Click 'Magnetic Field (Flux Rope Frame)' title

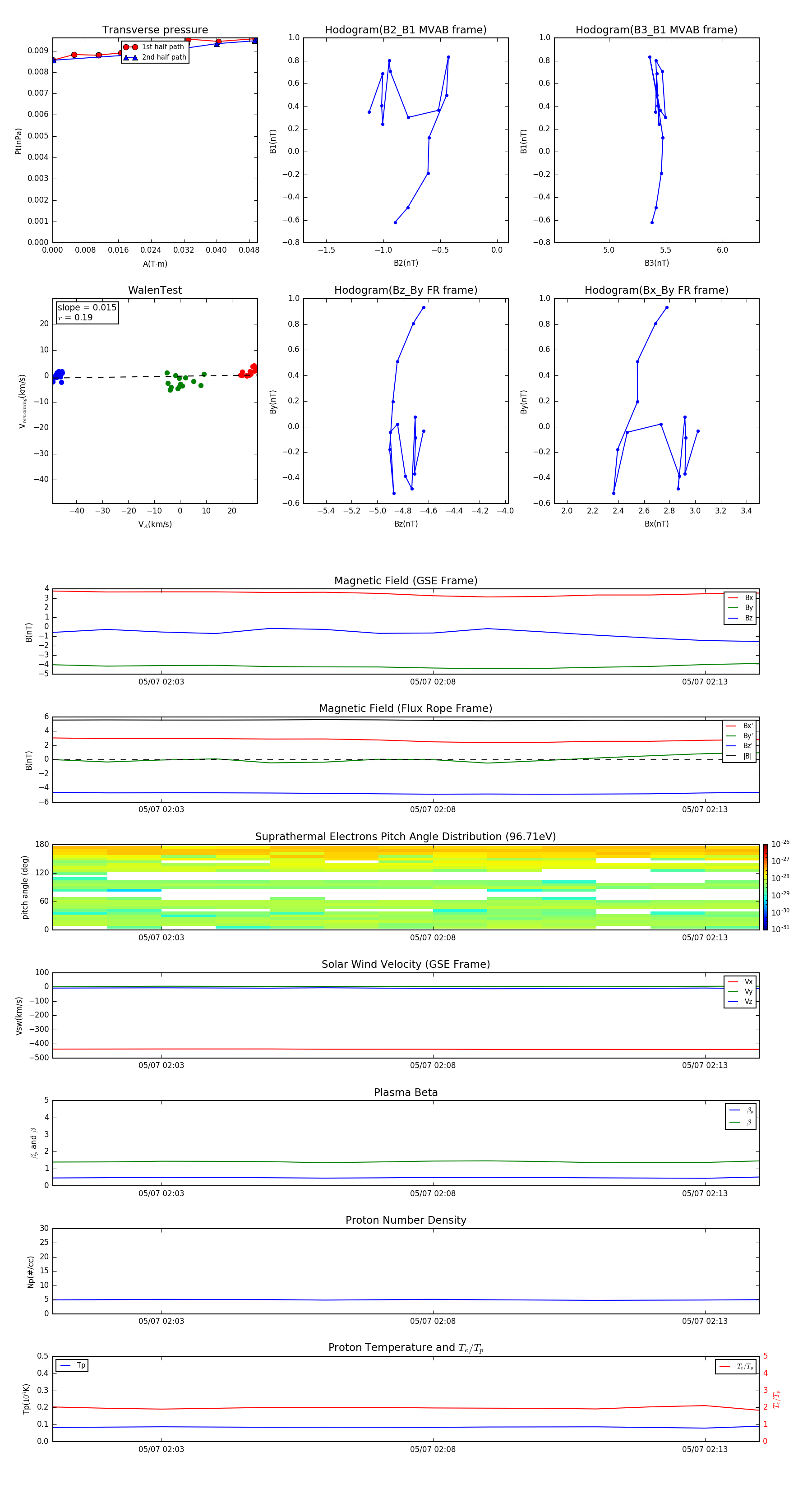pos(406,709)
